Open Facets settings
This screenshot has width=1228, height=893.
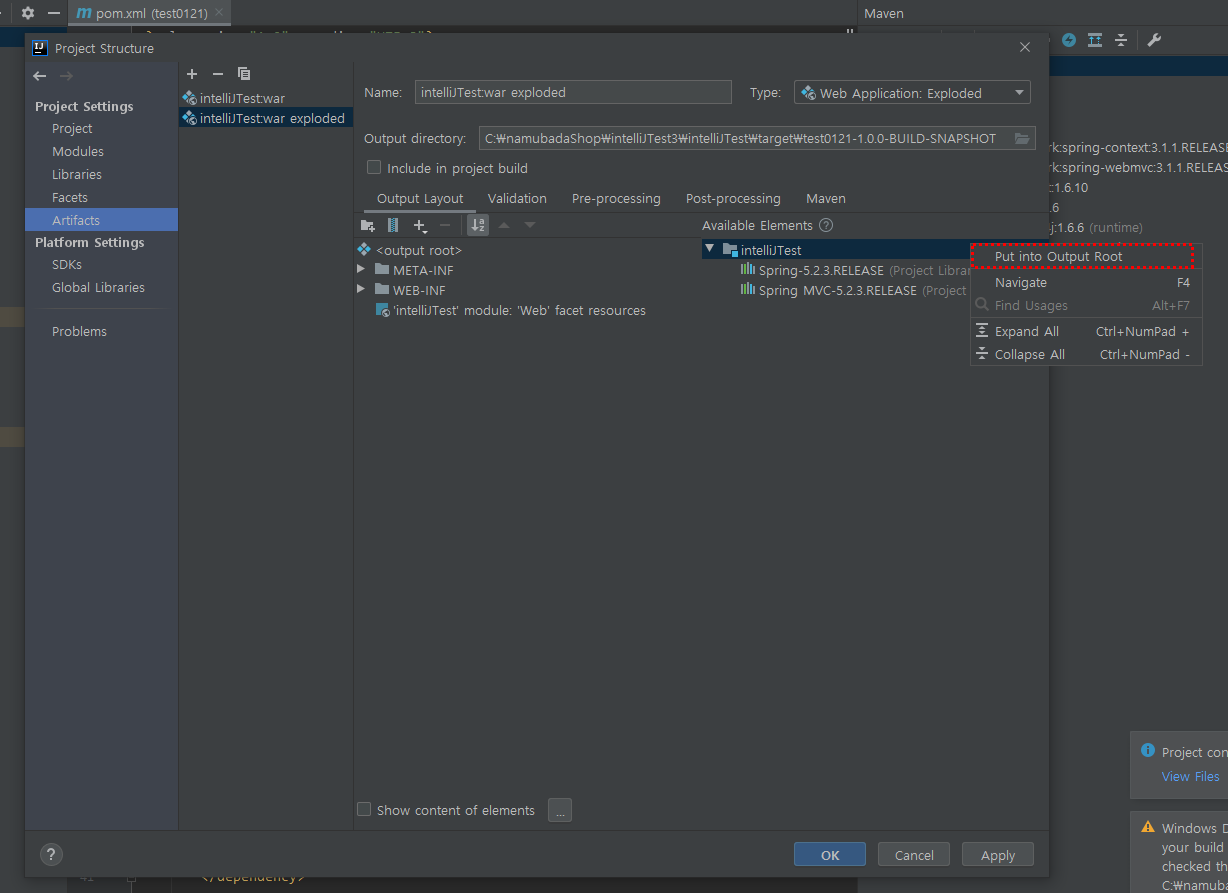[70, 197]
